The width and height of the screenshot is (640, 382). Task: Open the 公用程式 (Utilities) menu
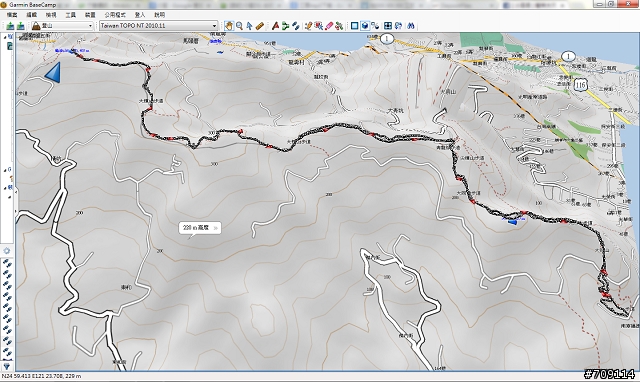[115, 15]
